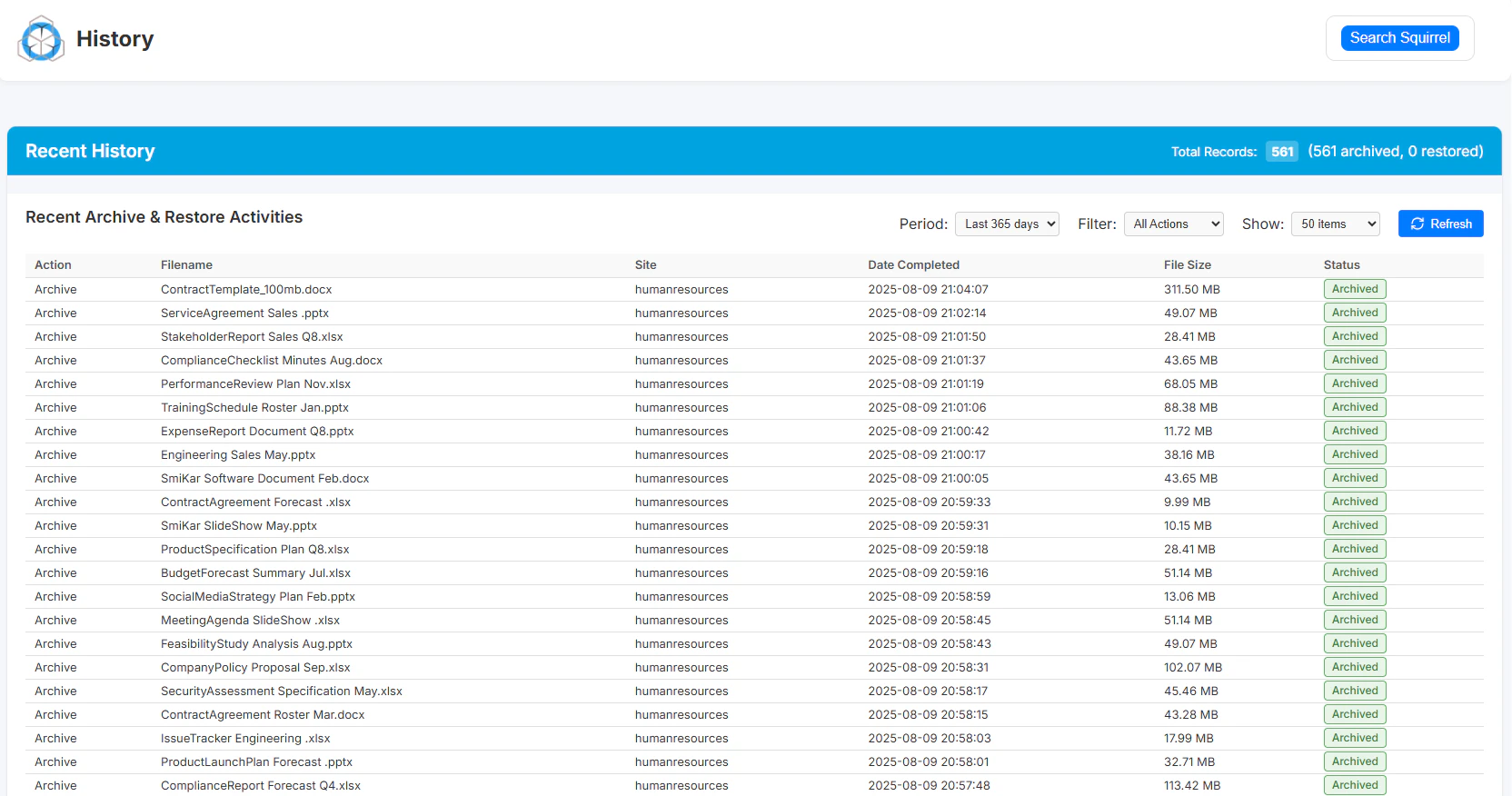Select filename PerformanceReview Plan Nov.xlsx
1512x796 pixels.
pyautogui.click(x=255, y=384)
